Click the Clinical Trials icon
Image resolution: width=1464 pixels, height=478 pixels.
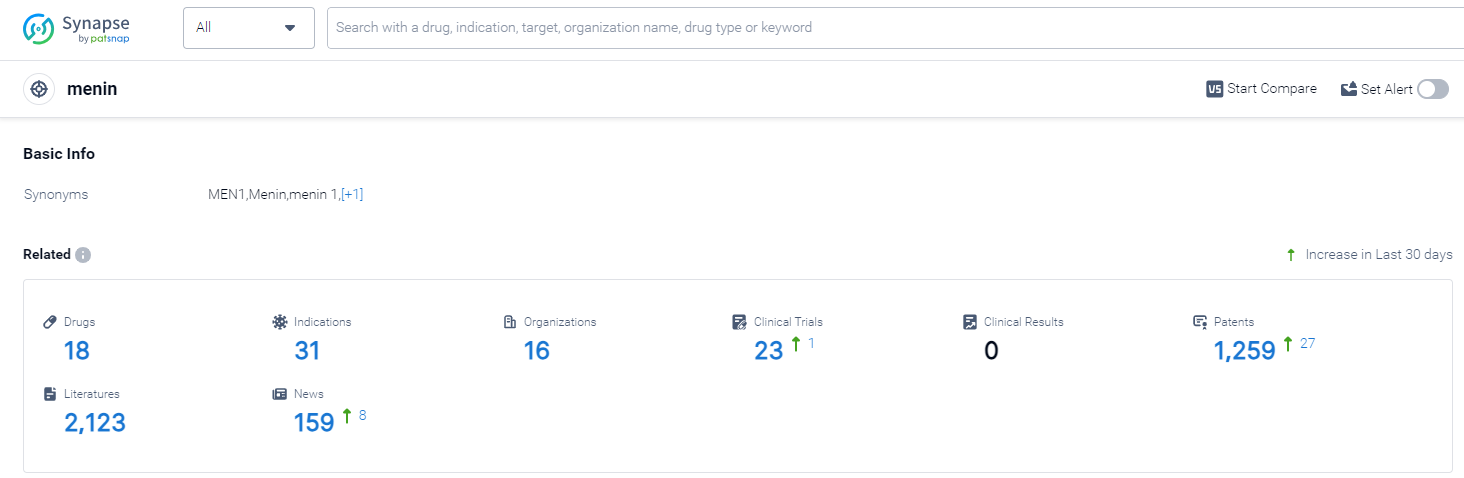coord(740,322)
